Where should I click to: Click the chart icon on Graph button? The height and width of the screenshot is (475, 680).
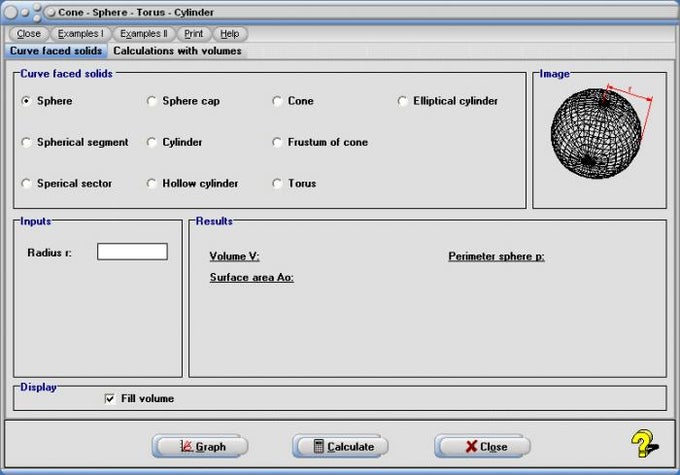point(186,446)
